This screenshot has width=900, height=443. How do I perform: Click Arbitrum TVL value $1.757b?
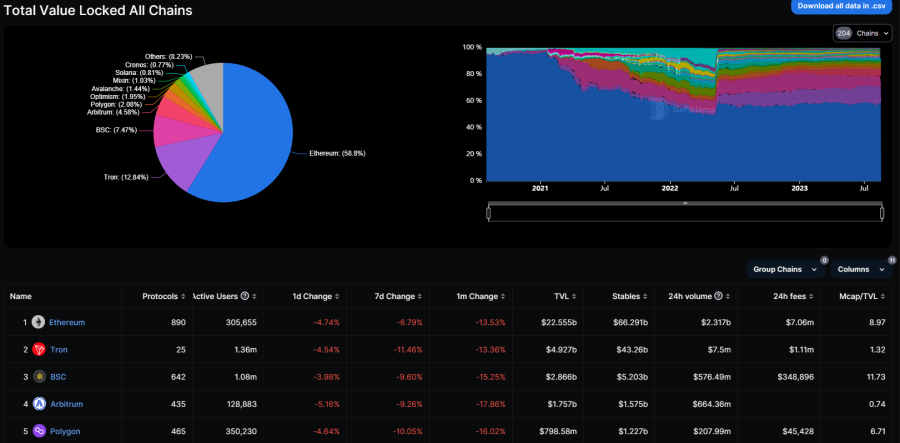[x=561, y=405]
